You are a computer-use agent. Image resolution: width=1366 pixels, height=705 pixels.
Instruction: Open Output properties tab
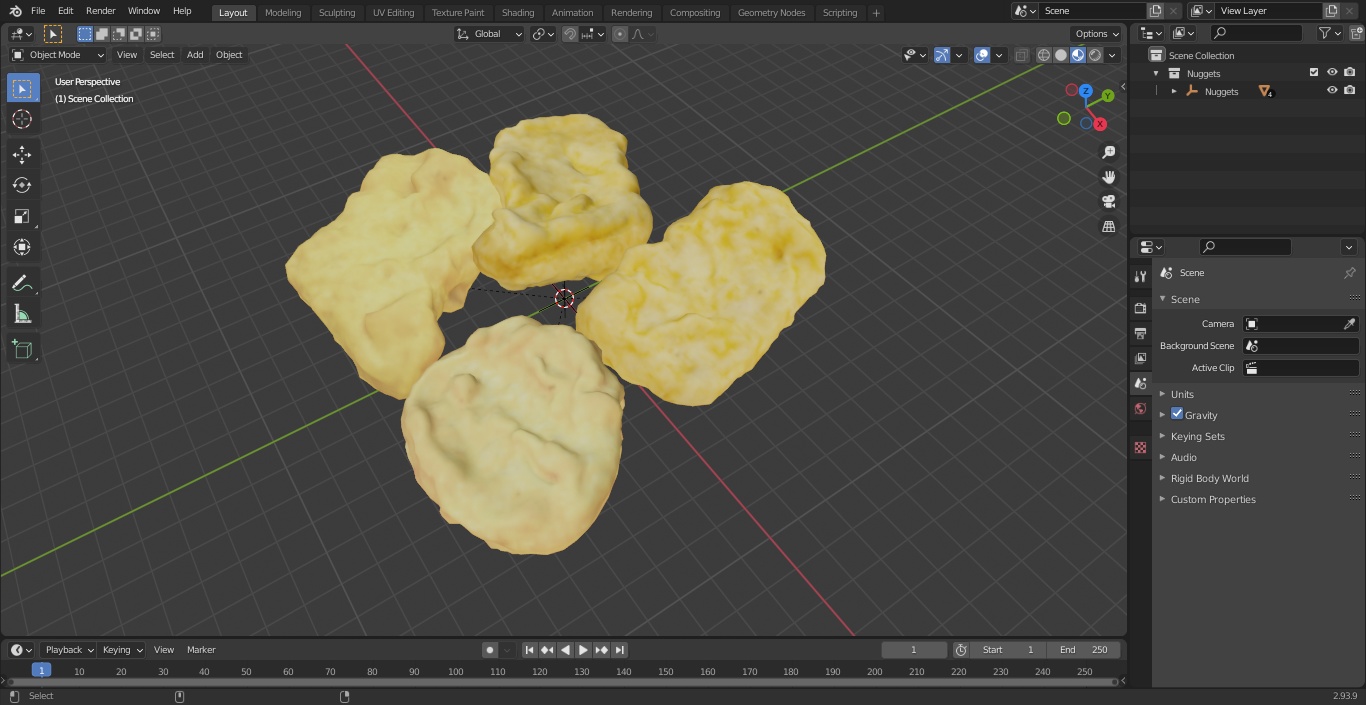1140,333
